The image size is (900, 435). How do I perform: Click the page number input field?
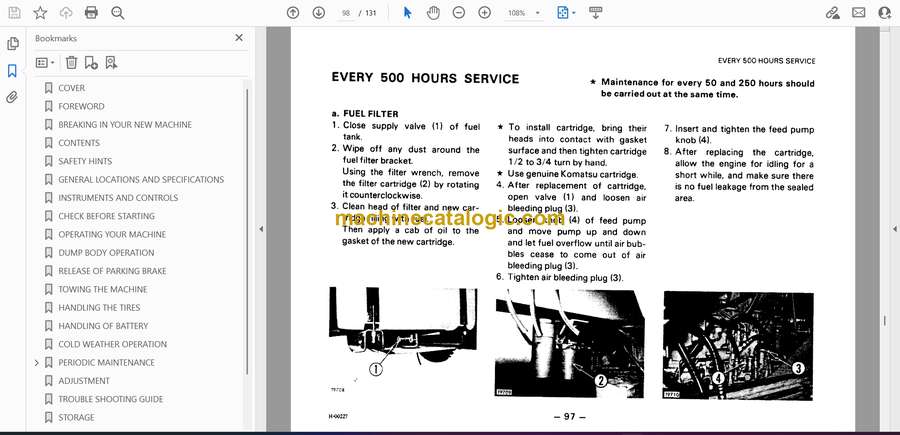(346, 13)
